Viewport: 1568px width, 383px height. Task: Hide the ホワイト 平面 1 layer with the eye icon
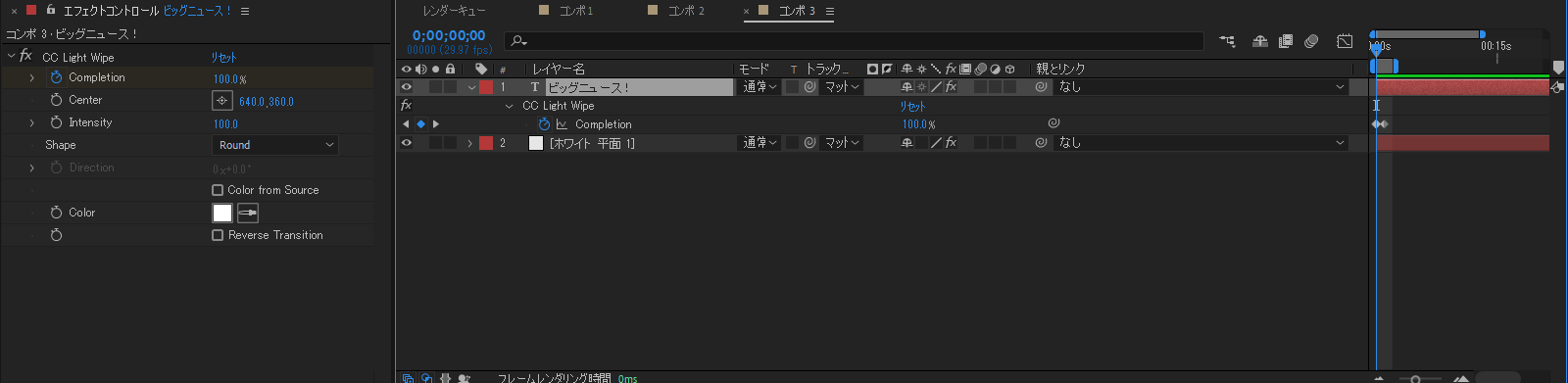pos(406,143)
